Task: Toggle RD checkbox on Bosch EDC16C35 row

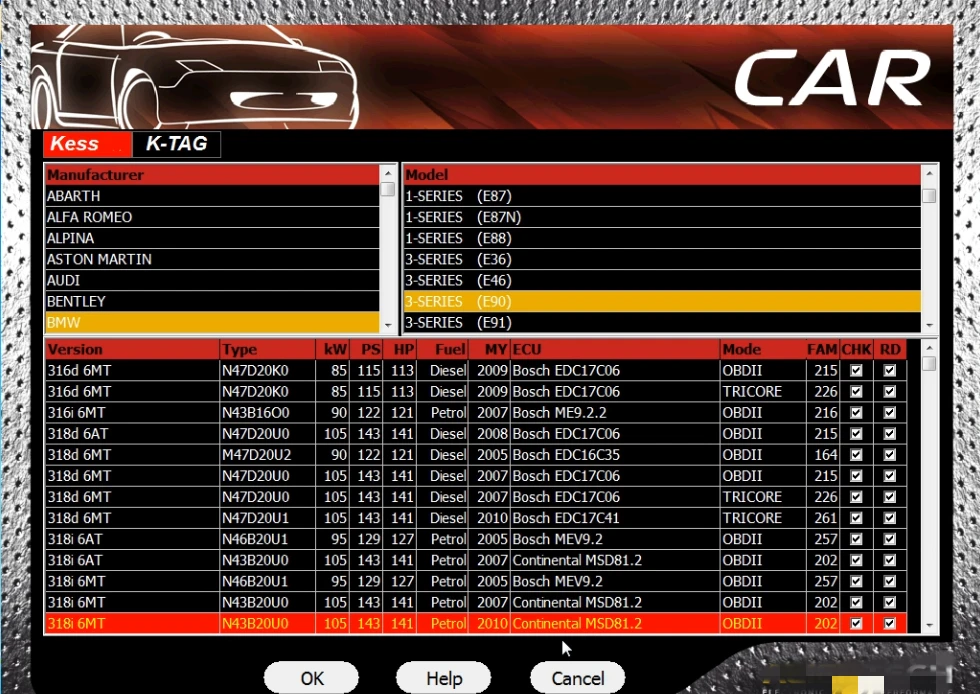Action: click(x=889, y=455)
